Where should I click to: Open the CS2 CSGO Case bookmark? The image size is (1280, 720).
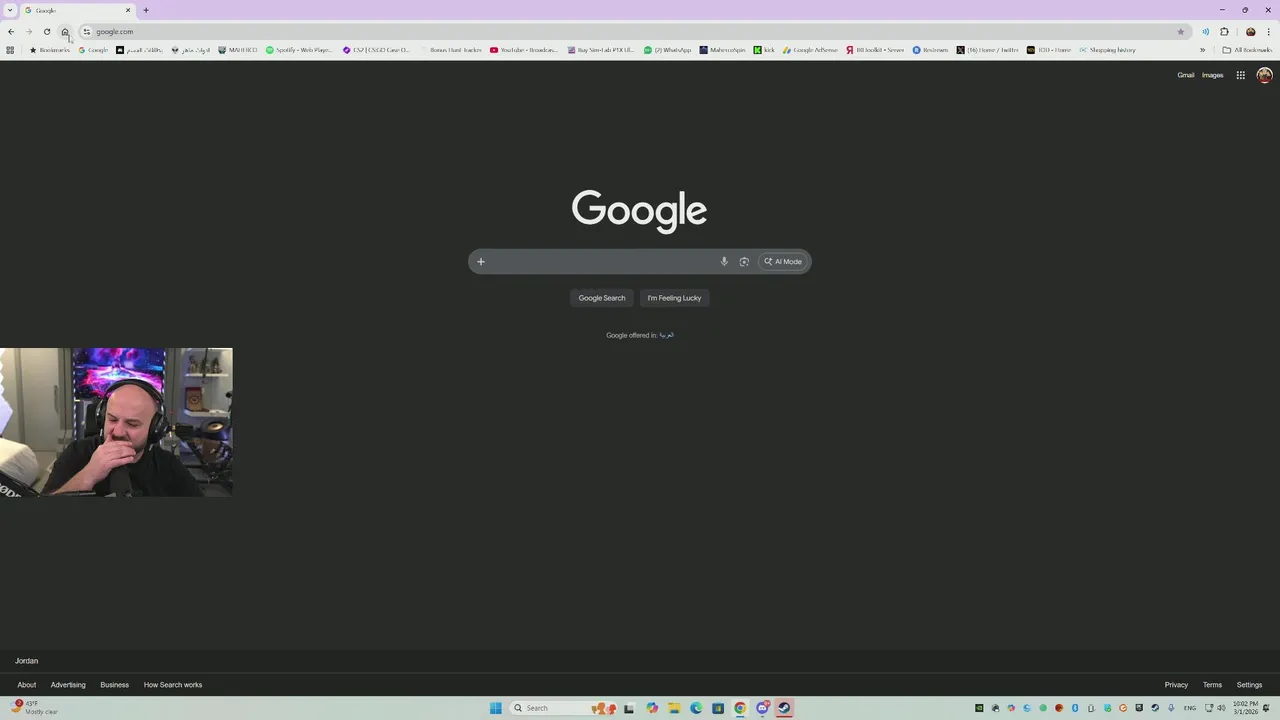click(x=376, y=50)
